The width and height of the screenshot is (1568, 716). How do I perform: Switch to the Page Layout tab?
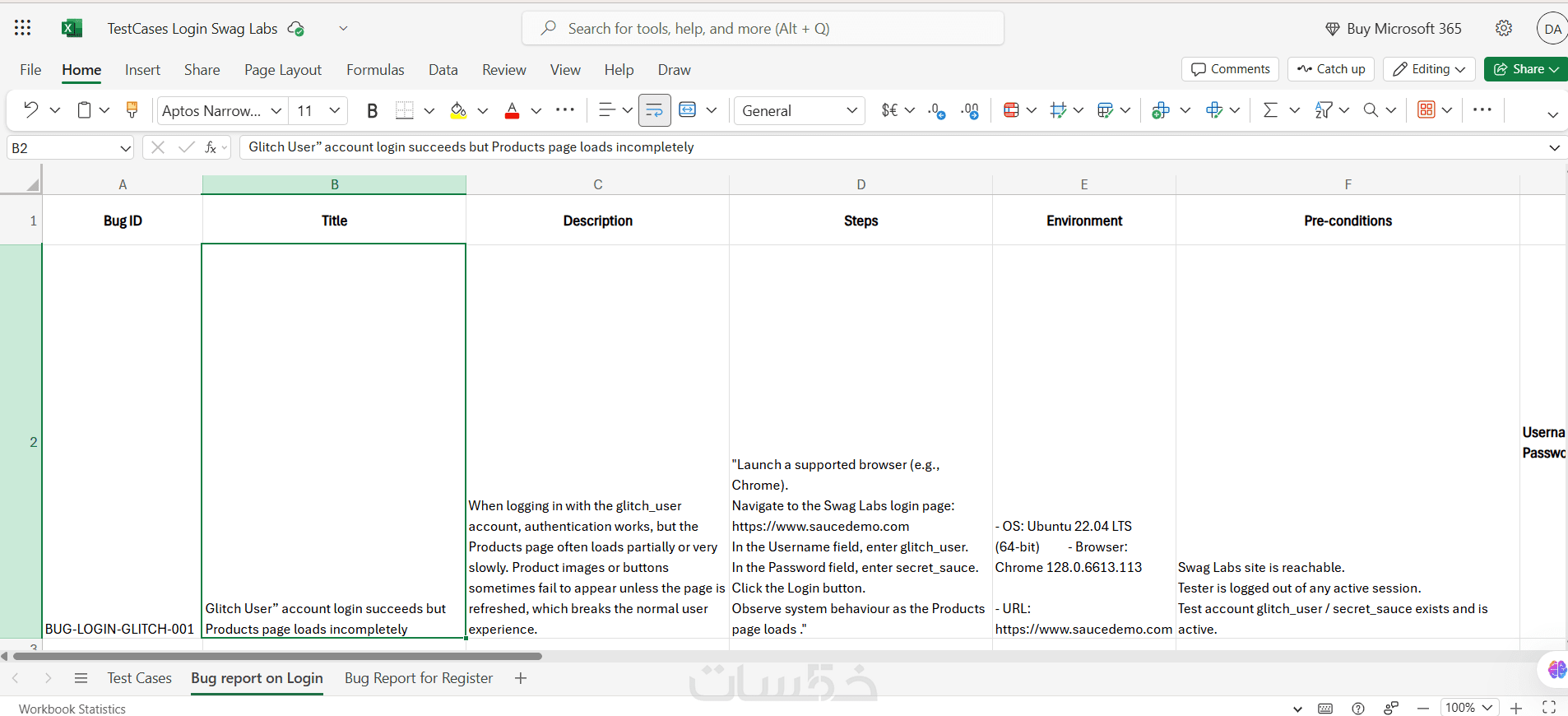[x=283, y=70]
